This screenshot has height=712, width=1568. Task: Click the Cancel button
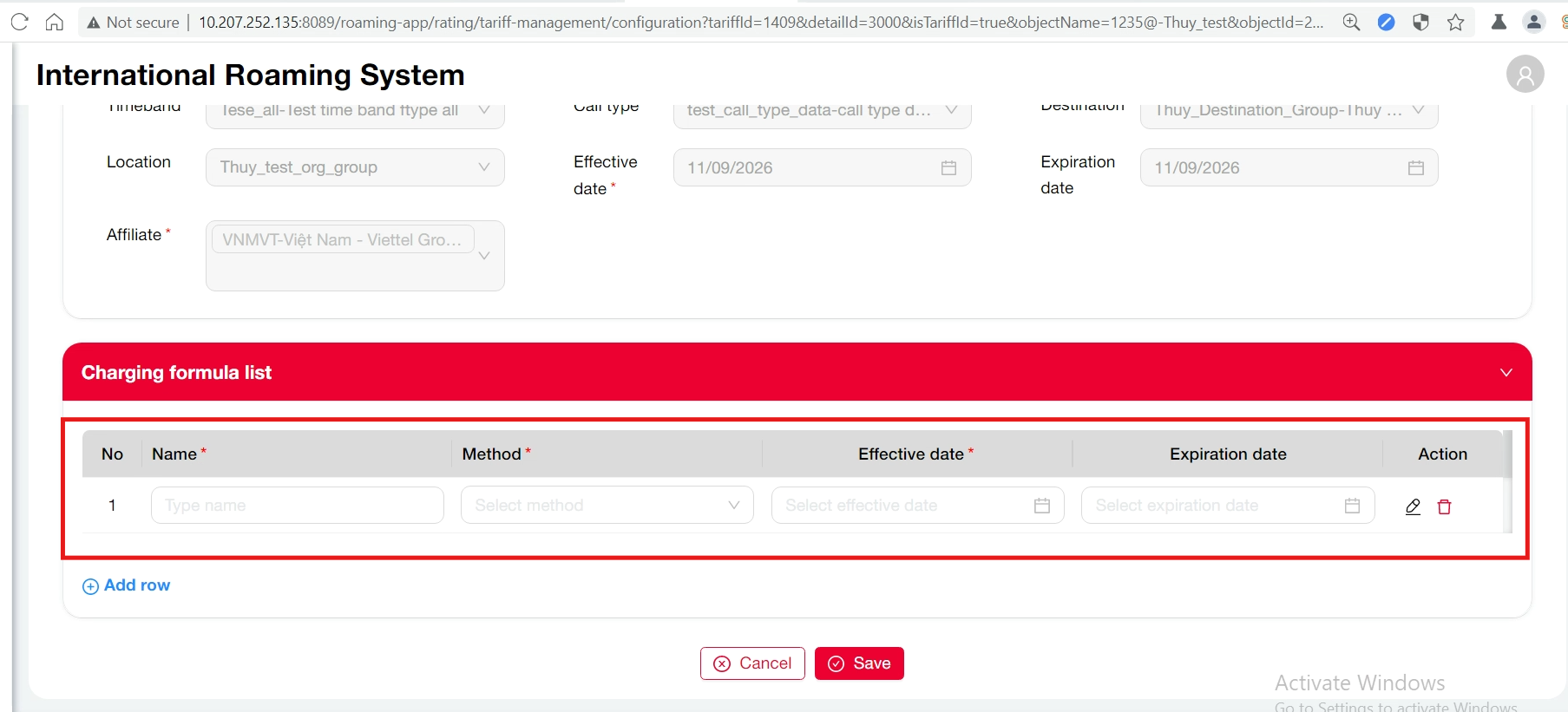(x=752, y=663)
